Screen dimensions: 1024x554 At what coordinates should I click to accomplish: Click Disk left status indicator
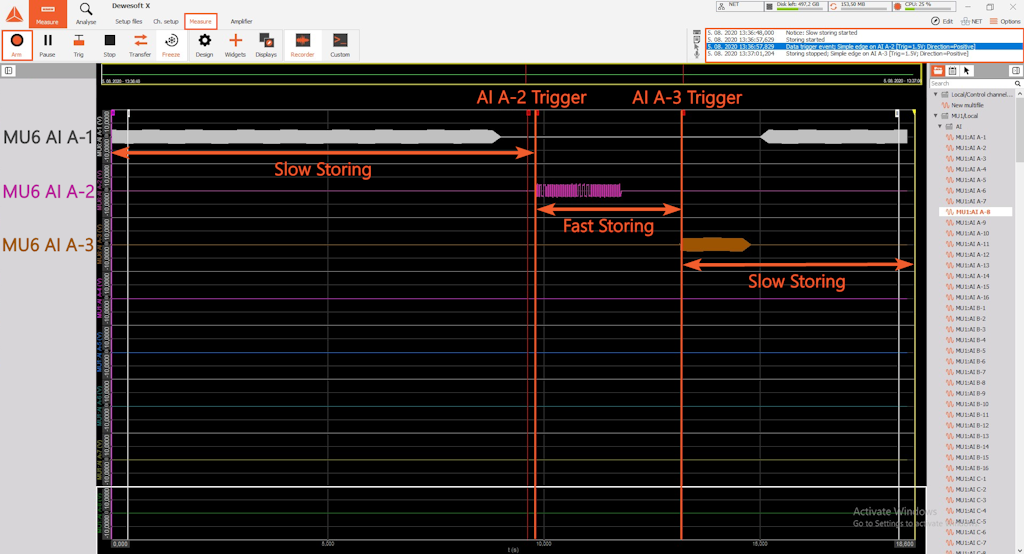point(795,6)
